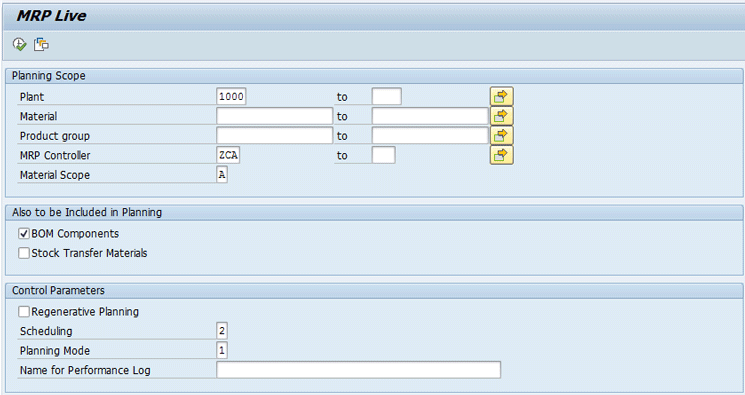Screen dimensions: 745x395
Task: Click the Execute clock icon in toolbar
Action: [x=19, y=45]
